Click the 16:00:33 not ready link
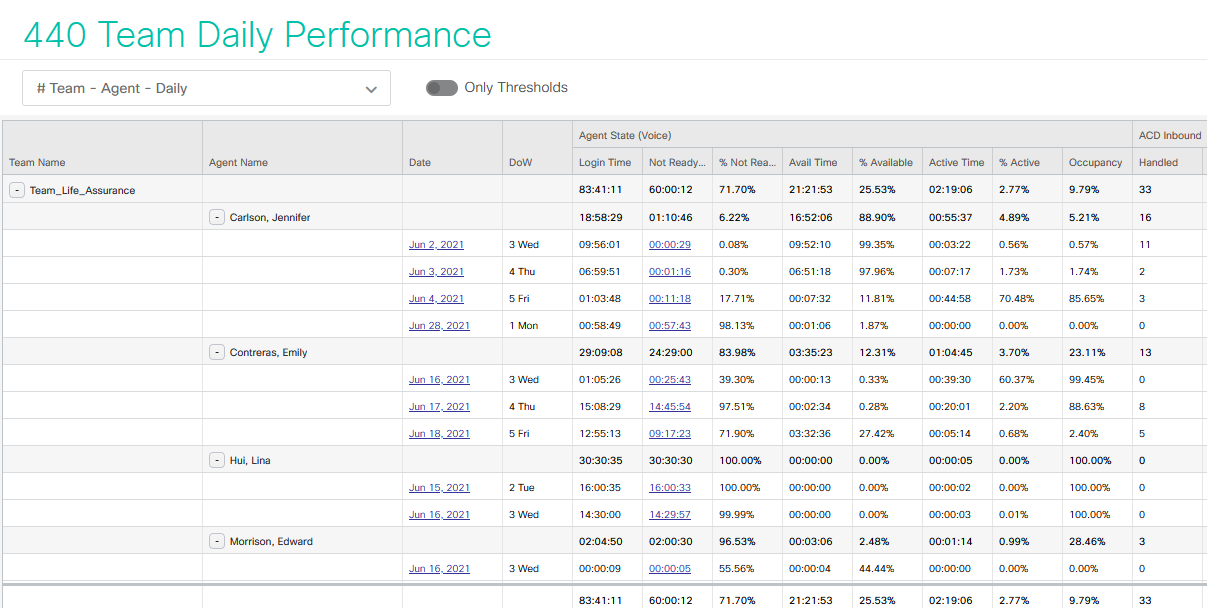The image size is (1207, 608). coord(670,487)
